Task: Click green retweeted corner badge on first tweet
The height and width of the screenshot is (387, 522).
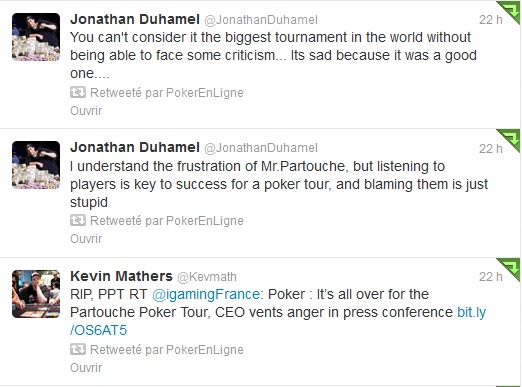Action: tap(509, 12)
